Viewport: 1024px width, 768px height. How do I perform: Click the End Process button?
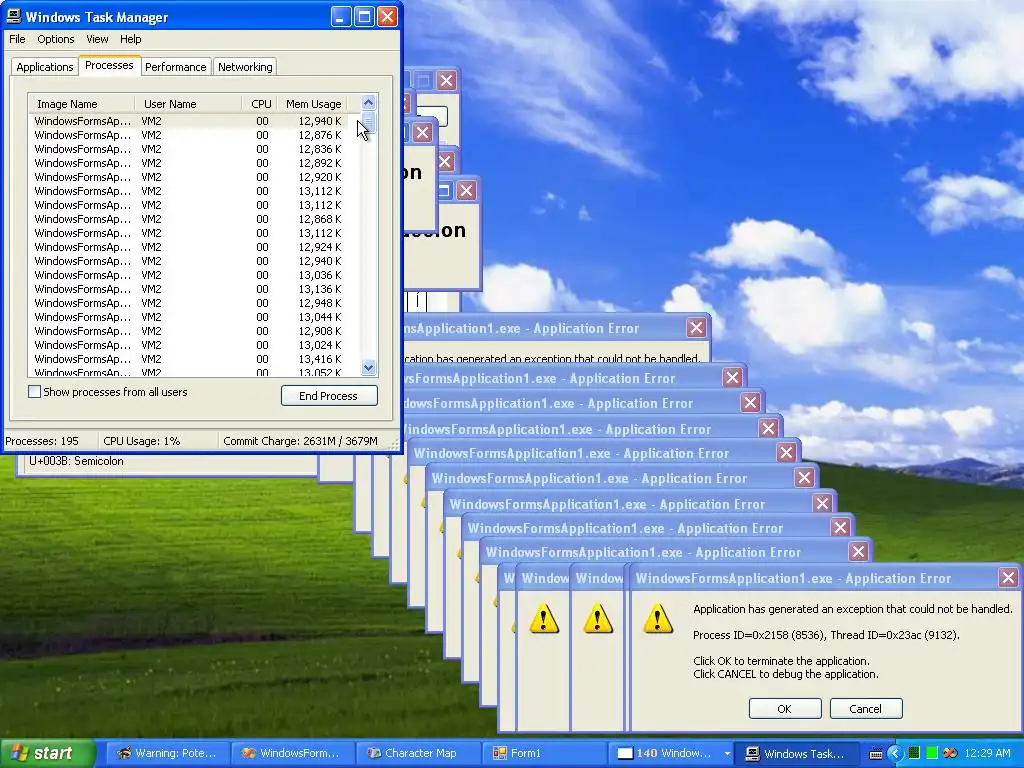click(329, 396)
